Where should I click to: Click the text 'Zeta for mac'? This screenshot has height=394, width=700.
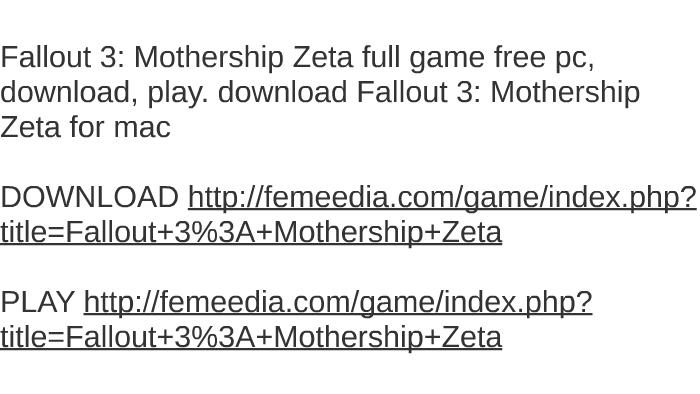click(x=85, y=127)
